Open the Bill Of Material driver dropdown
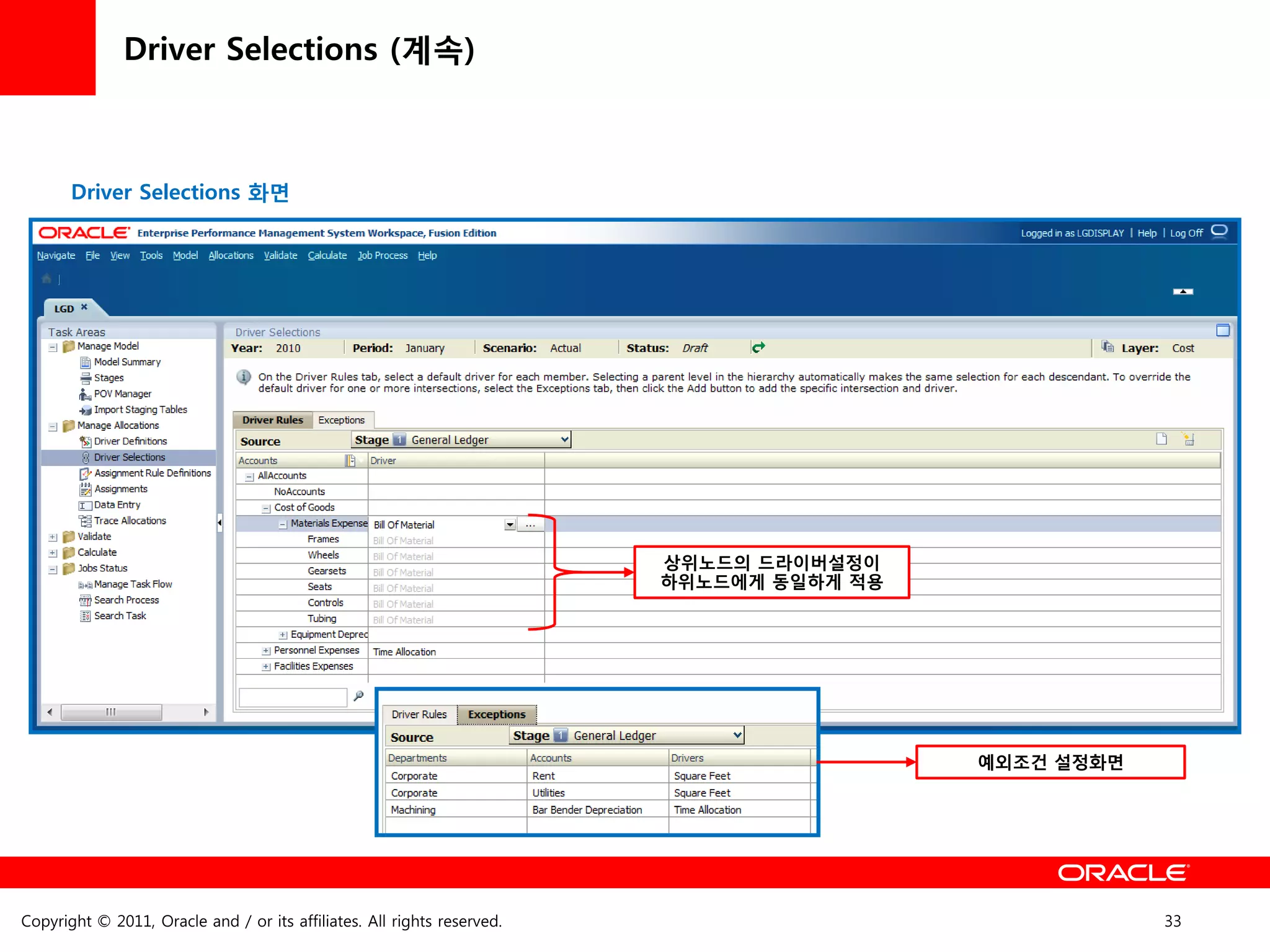This screenshot has height=952, width=1270. tap(510, 525)
